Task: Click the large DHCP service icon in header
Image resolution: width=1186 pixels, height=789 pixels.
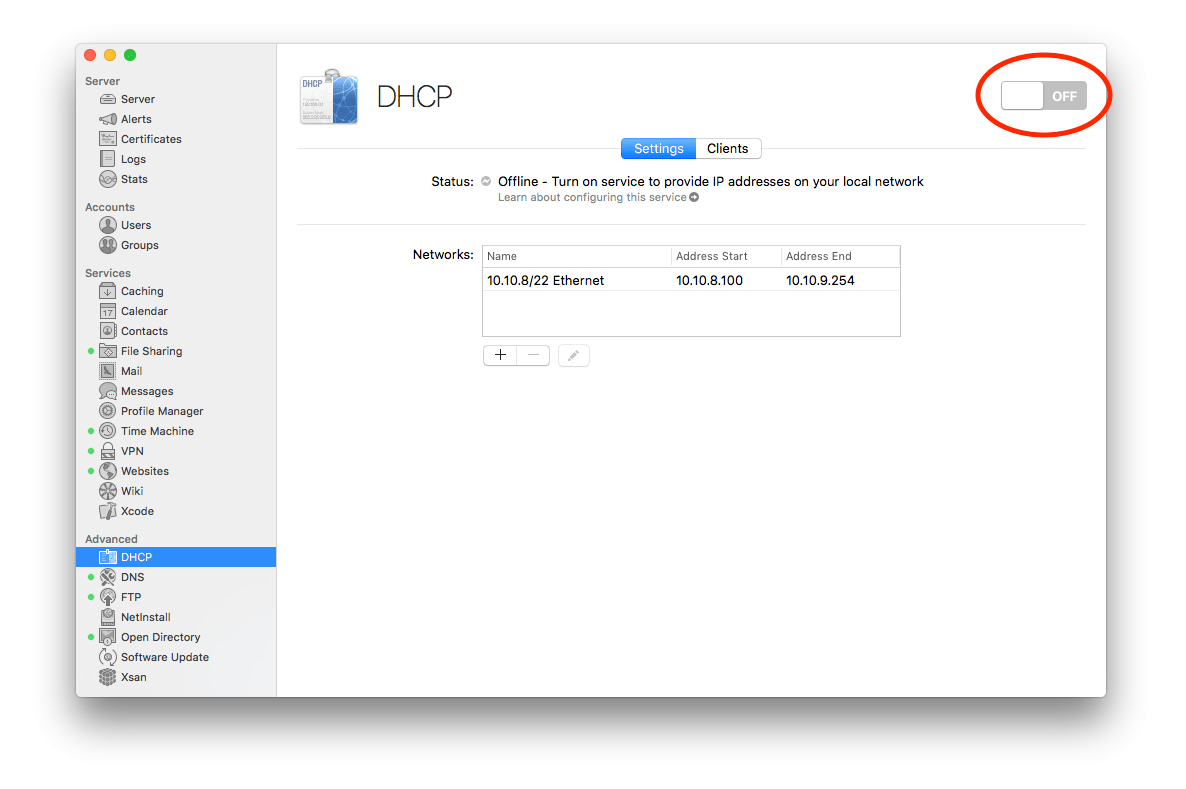Action: [x=329, y=97]
